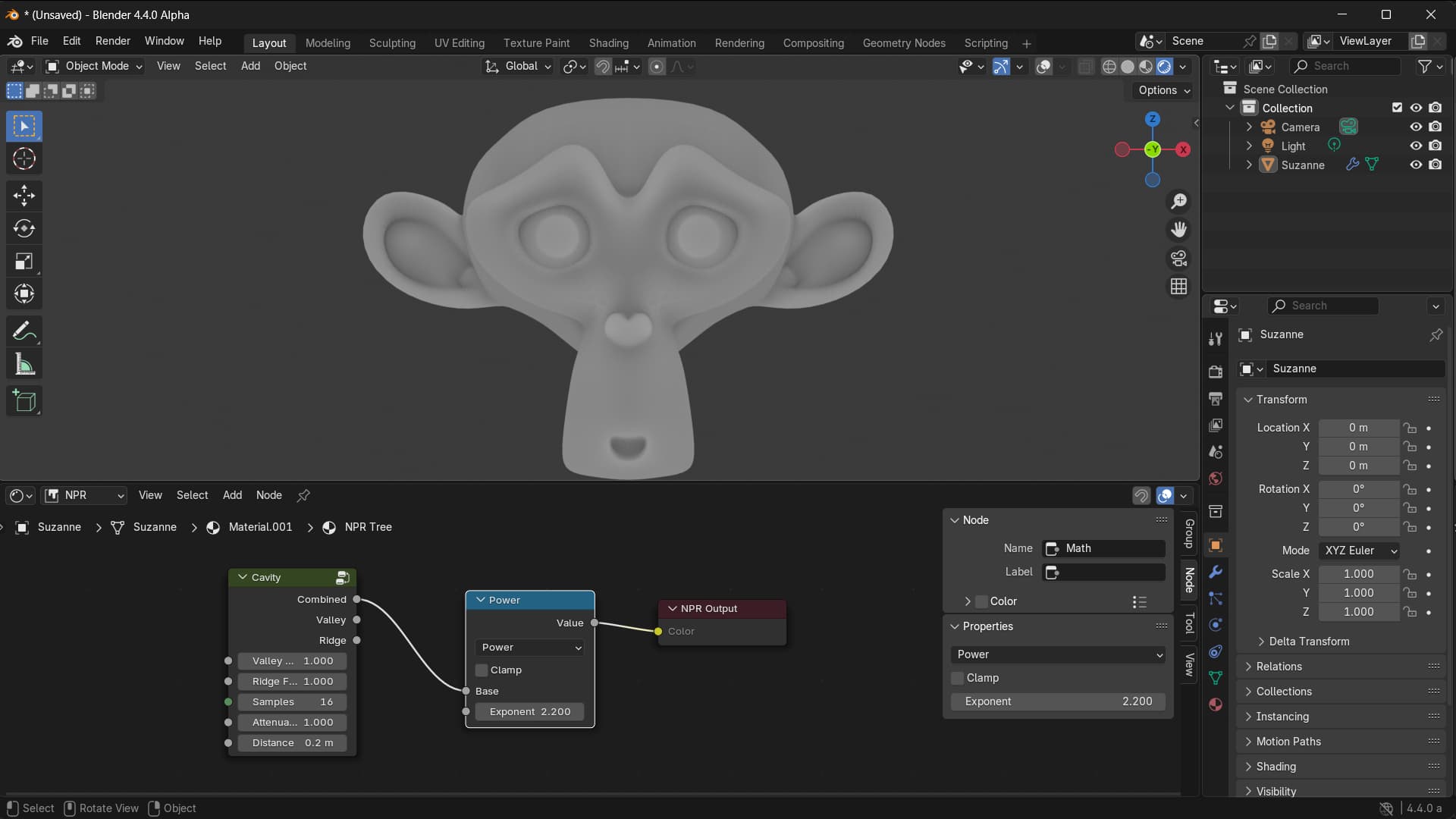Hide the Light in viewport
This screenshot has height=819, width=1456.
tap(1416, 146)
